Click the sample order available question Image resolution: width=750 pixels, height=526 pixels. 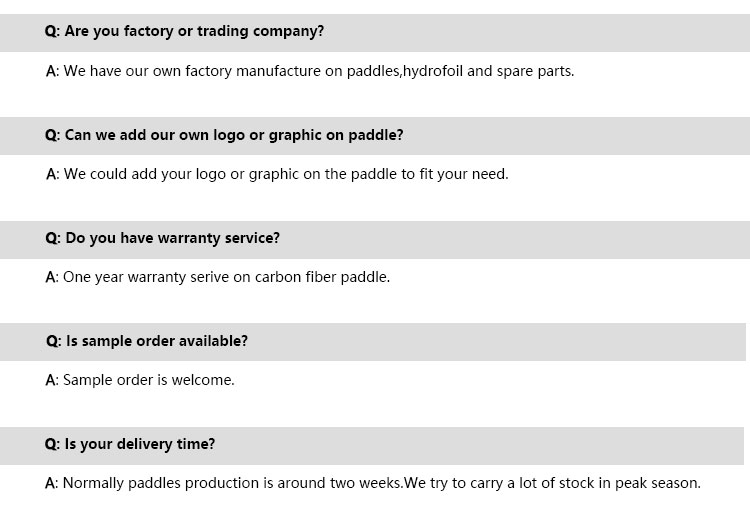point(147,341)
